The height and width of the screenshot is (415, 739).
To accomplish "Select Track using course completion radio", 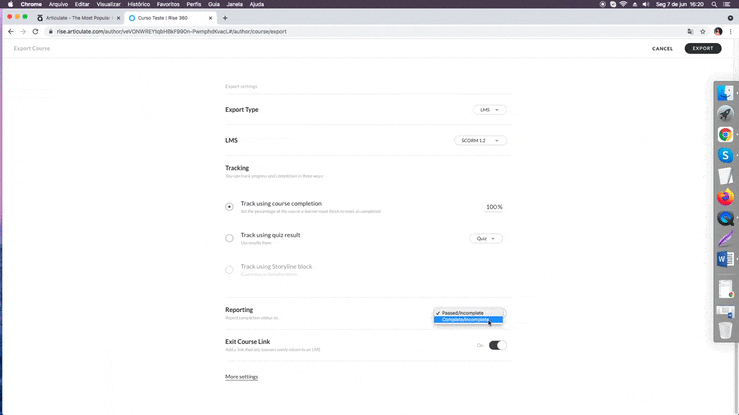I will click(x=229, y=206).
